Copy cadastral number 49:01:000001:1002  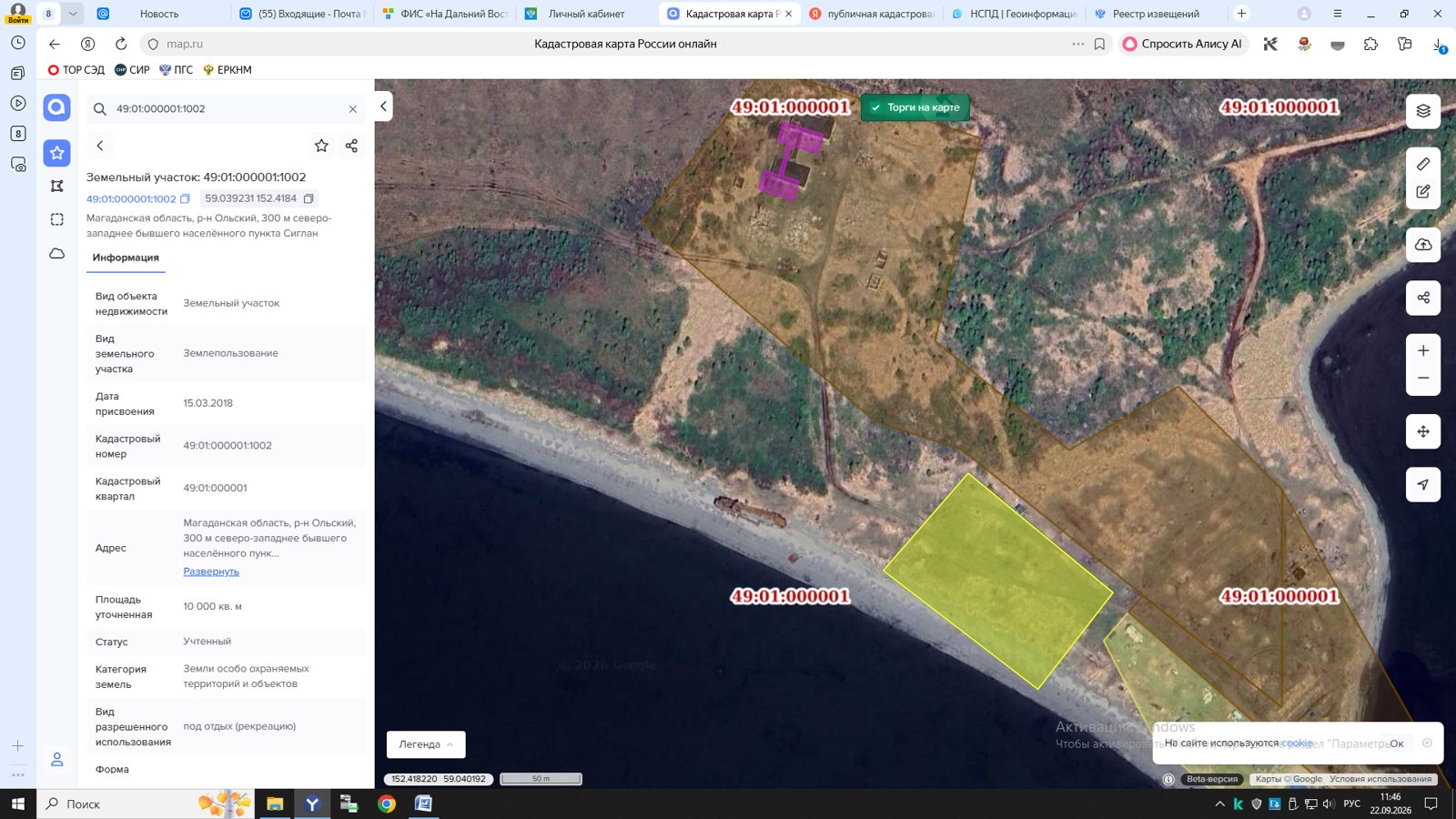tap(185, 198)
